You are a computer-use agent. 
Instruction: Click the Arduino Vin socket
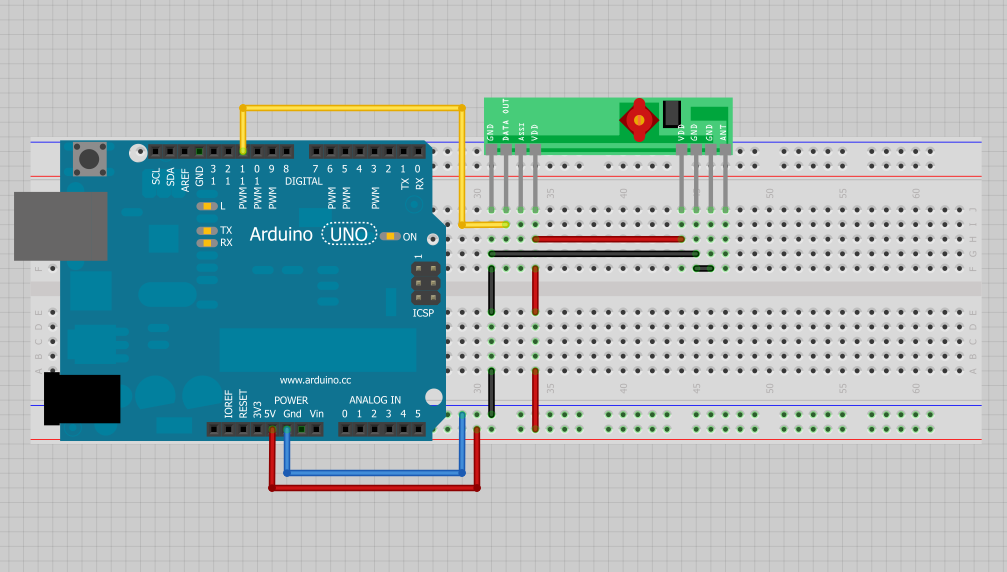(x=316, y=429)
